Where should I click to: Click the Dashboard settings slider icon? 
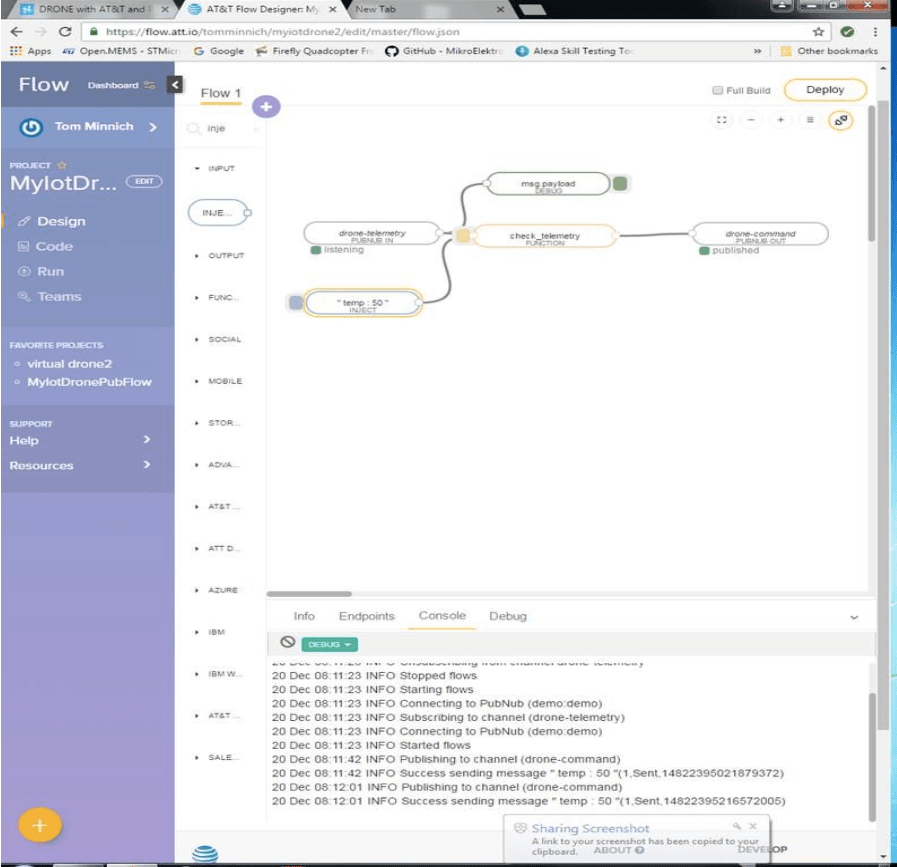pyautogui.click(x=149, y=85)
